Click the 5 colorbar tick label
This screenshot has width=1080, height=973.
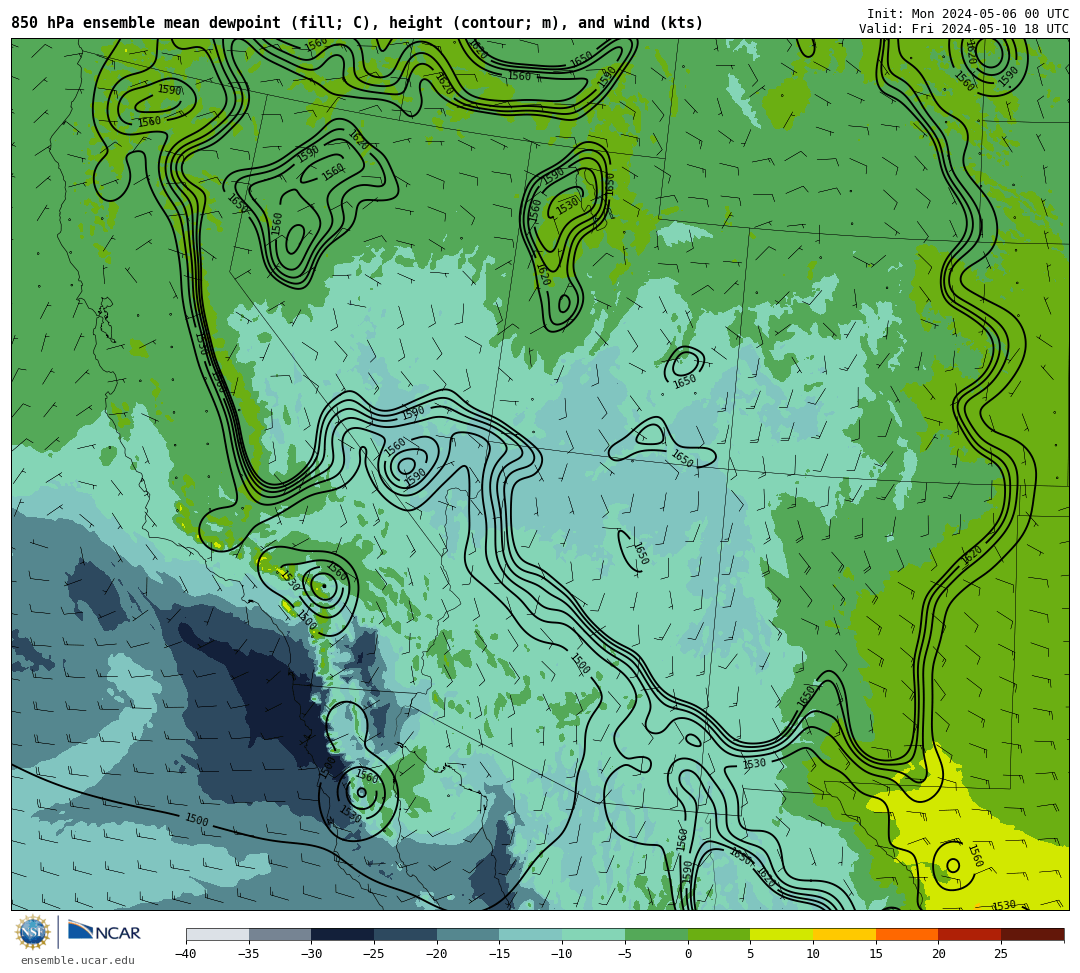(x=750, y=954)
